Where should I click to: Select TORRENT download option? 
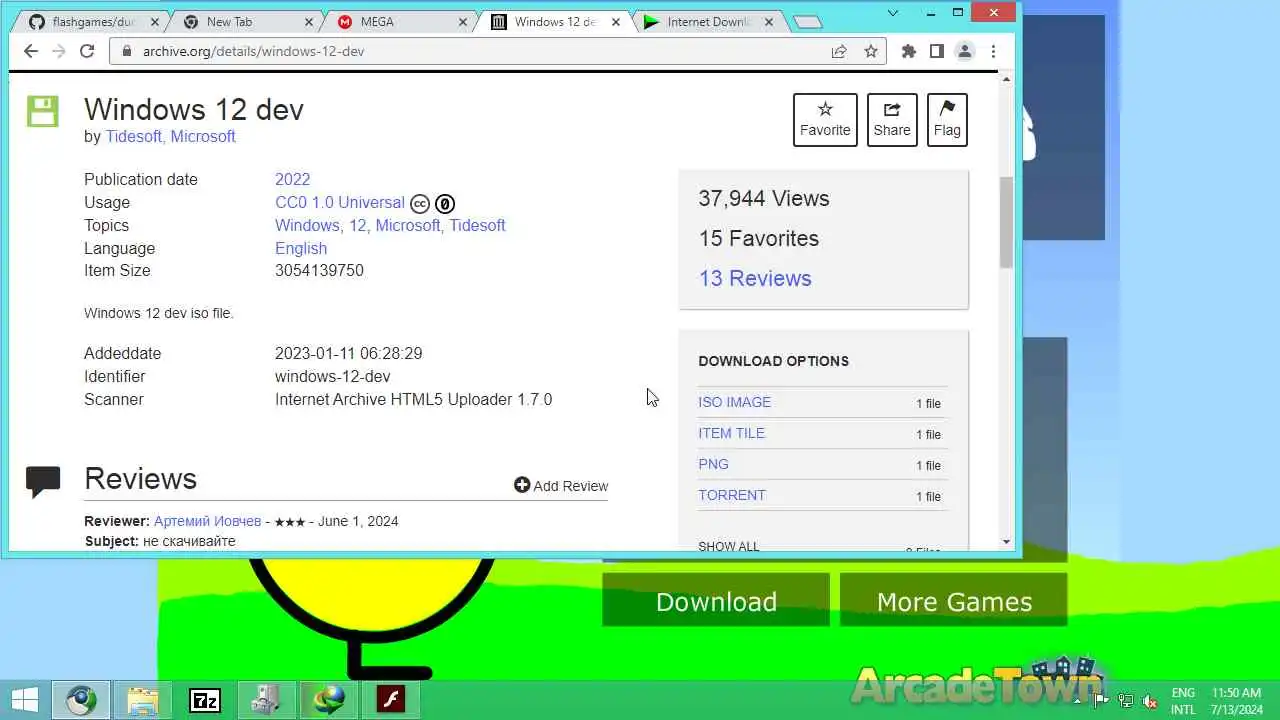click(732, 495)
